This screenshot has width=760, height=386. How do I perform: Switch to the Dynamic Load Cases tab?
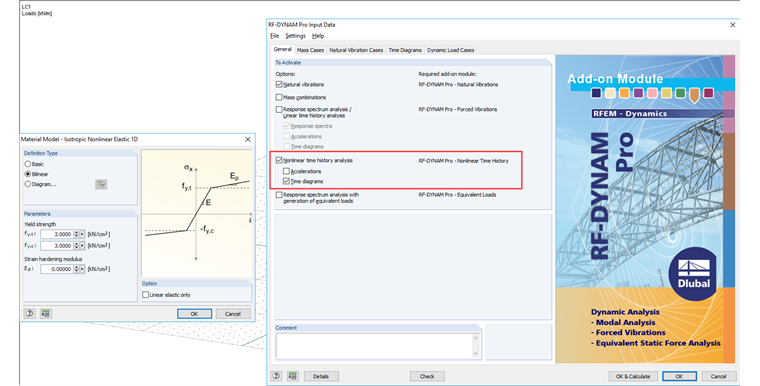coord(451,50)
